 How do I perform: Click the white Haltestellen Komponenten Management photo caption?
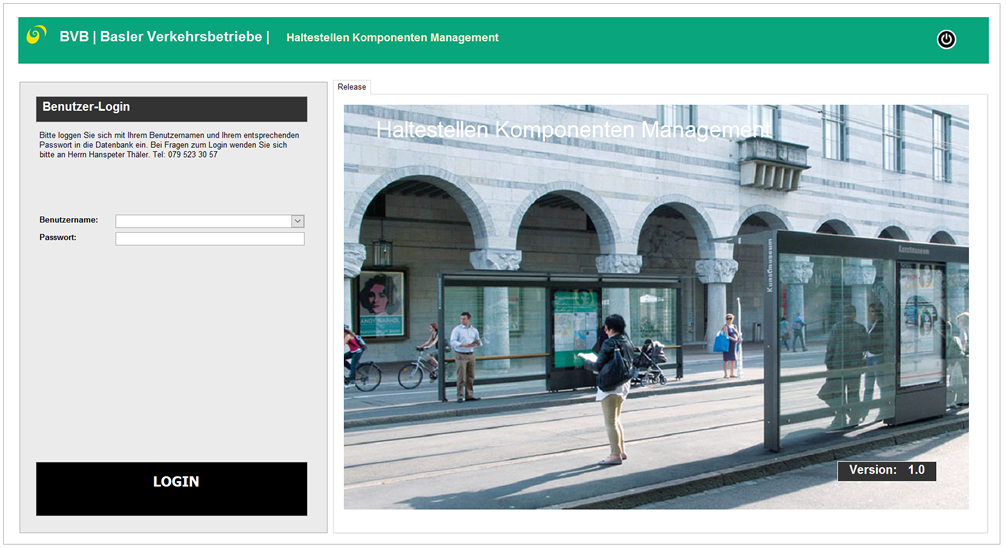click(573, 130)
